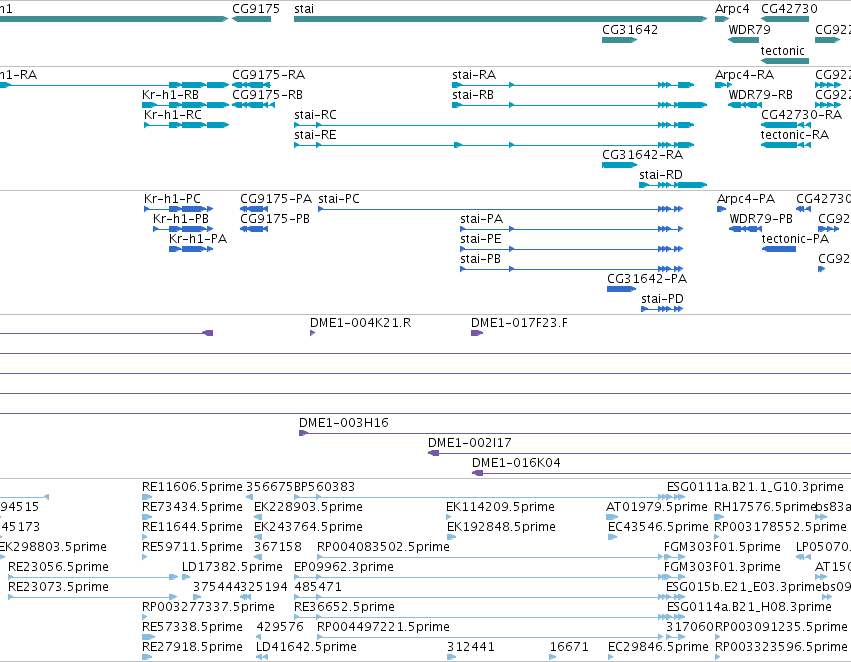Viewport: 851px width, 662px height.
Task: Select transcript stai-RD
Action: (673, 186)
